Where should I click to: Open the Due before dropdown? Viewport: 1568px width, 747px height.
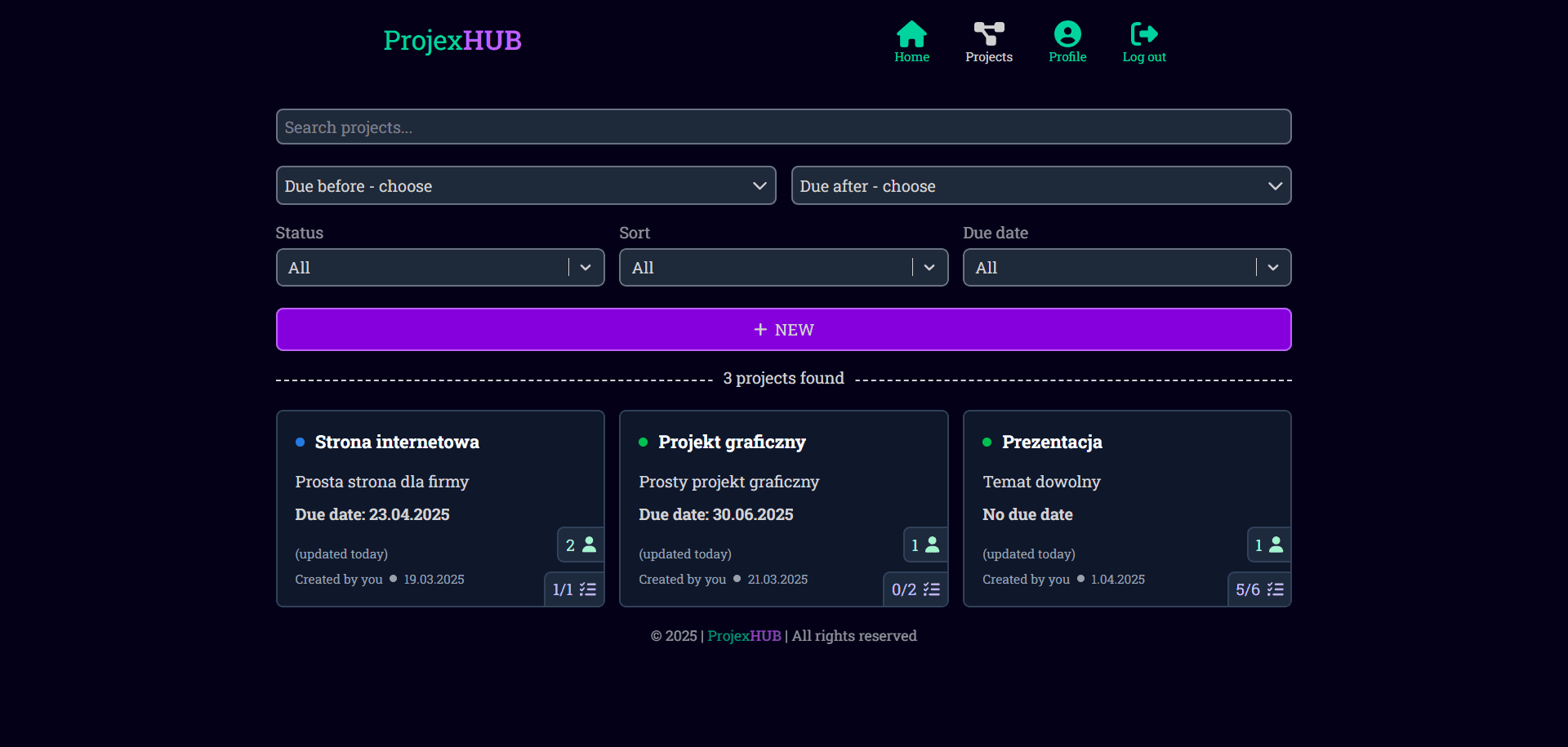pos(526,185)
